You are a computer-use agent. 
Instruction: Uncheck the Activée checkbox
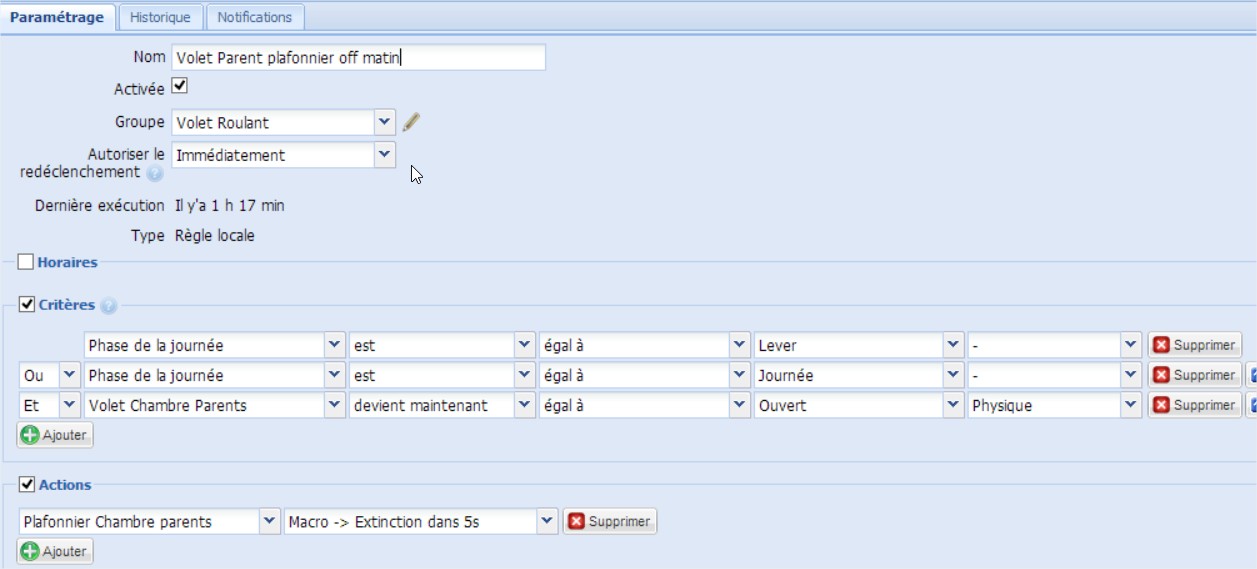[x=180, y=87]
